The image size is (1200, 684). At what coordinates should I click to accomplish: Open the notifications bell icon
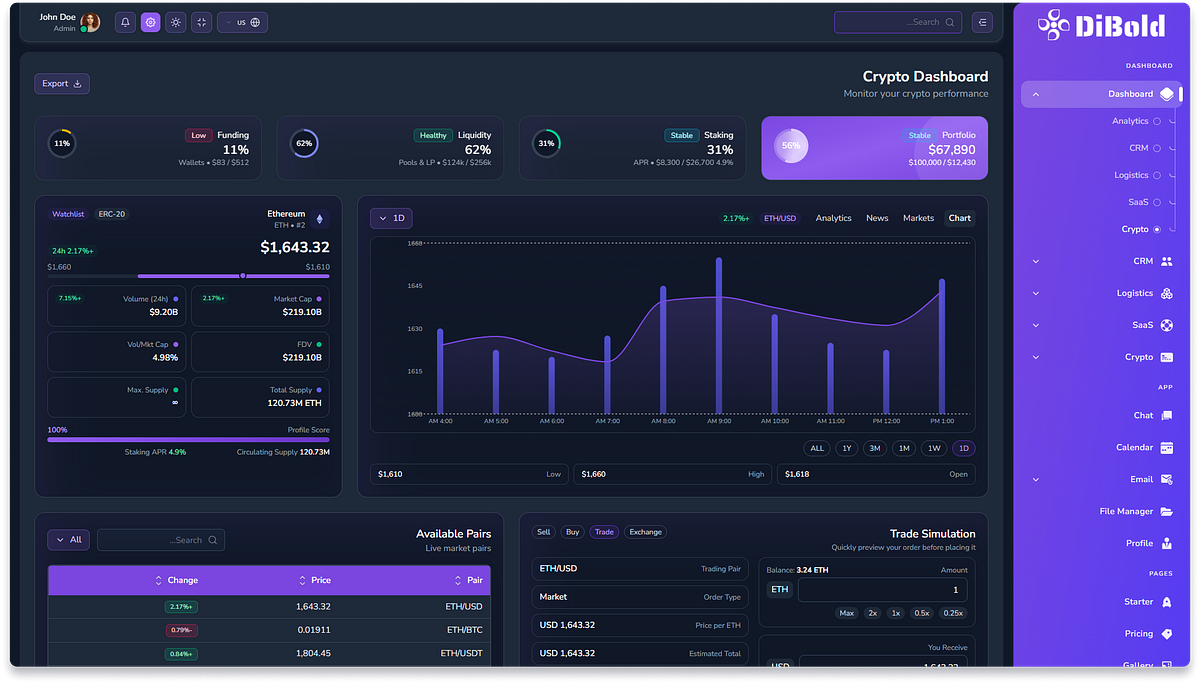click(x=125, y=22)
